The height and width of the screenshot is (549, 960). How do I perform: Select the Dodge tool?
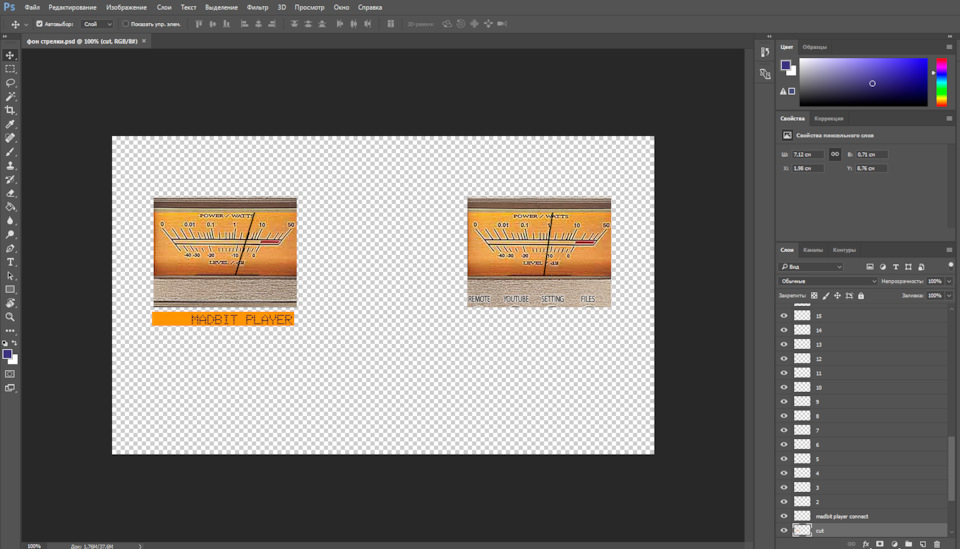(10, 234)
